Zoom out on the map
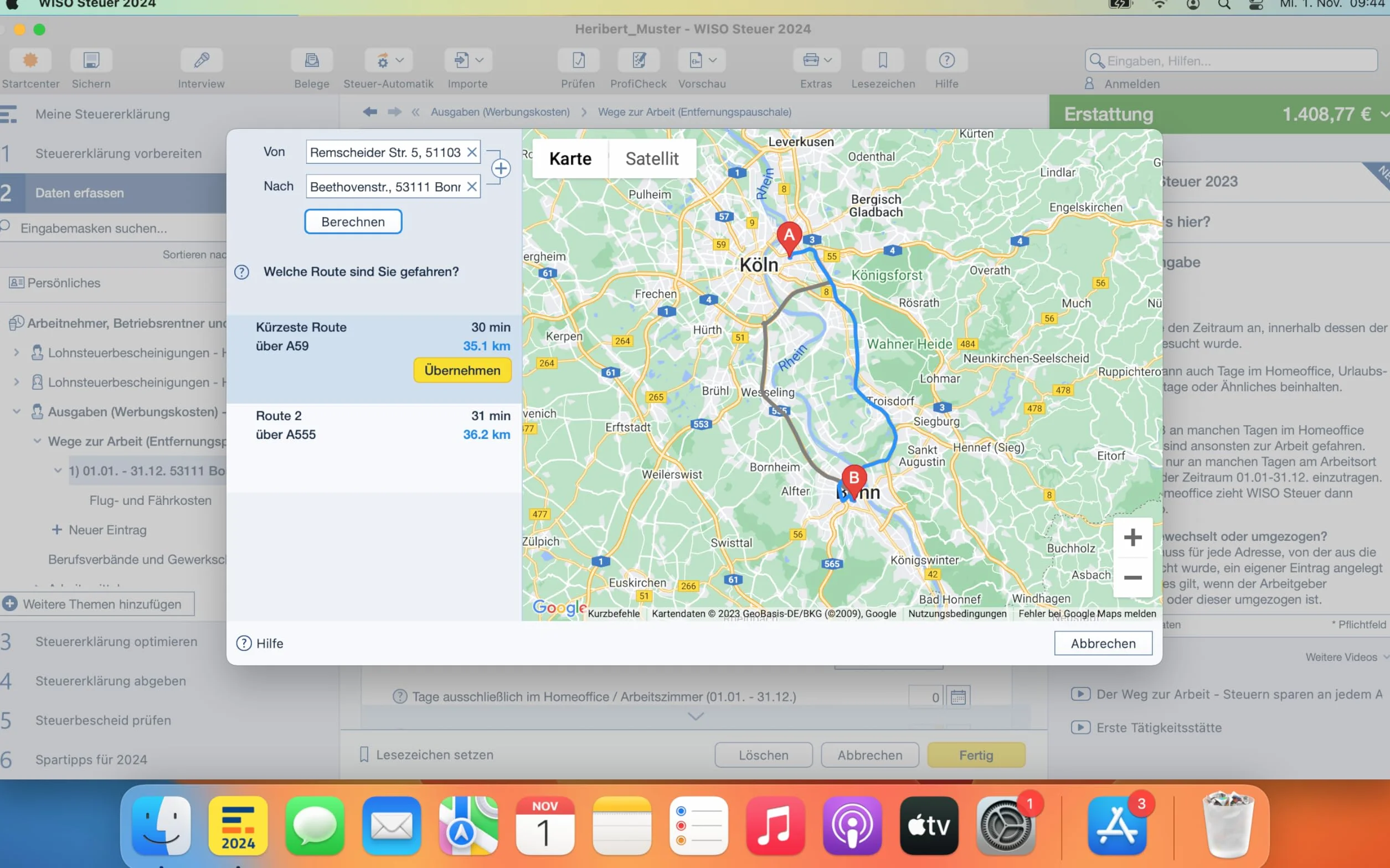The image size is (1390, 868). 1132,577
